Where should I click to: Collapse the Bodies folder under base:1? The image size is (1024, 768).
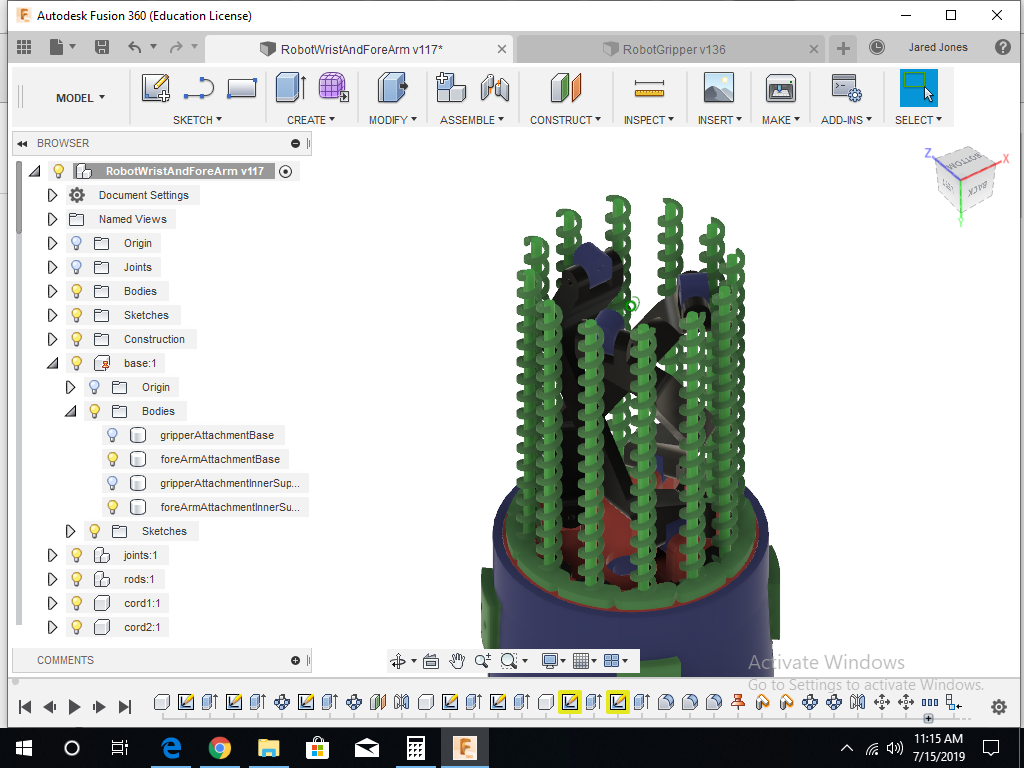[x=71, y=411]
